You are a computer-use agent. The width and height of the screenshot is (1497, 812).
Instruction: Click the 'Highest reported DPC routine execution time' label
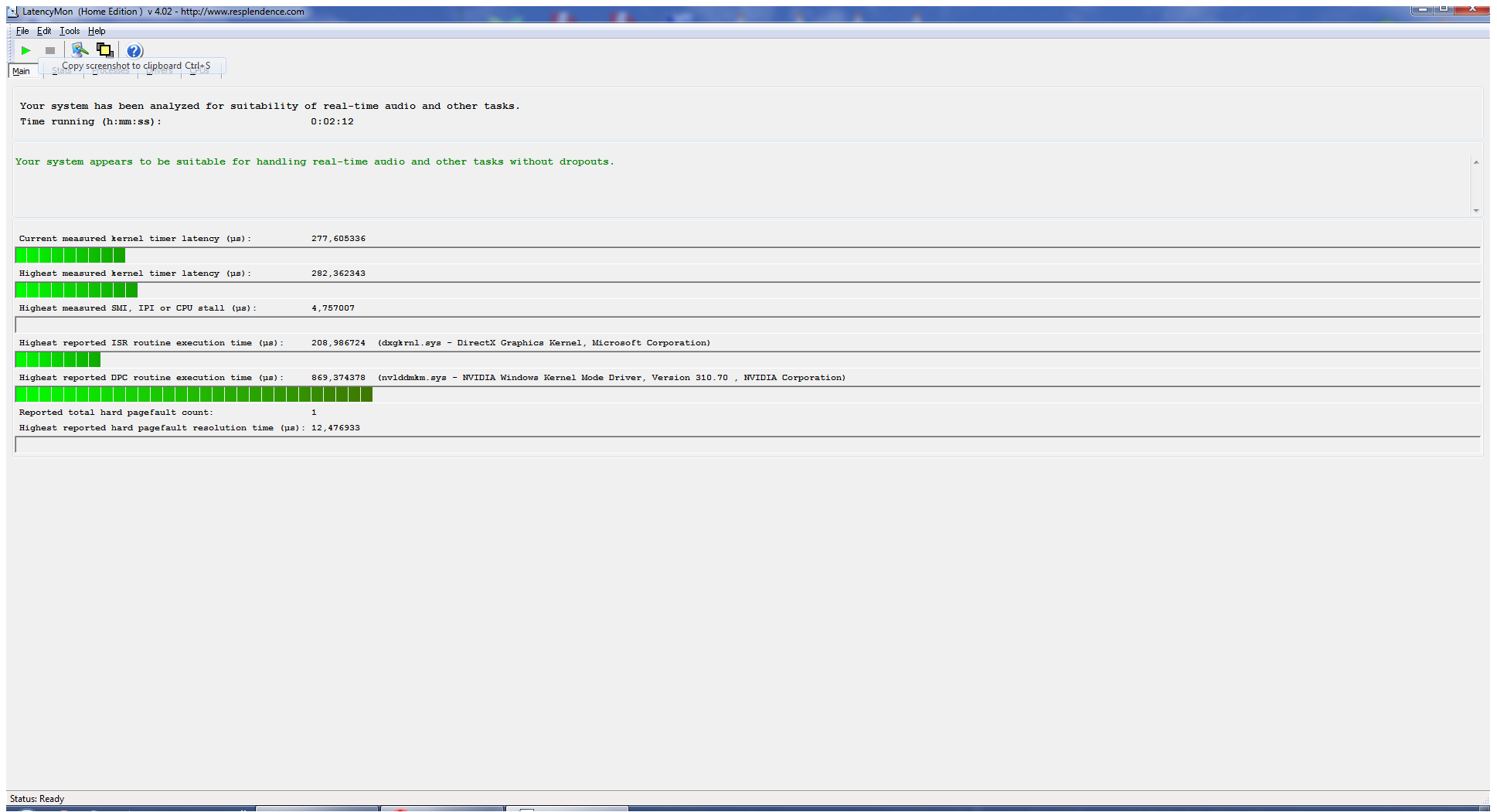151,378
